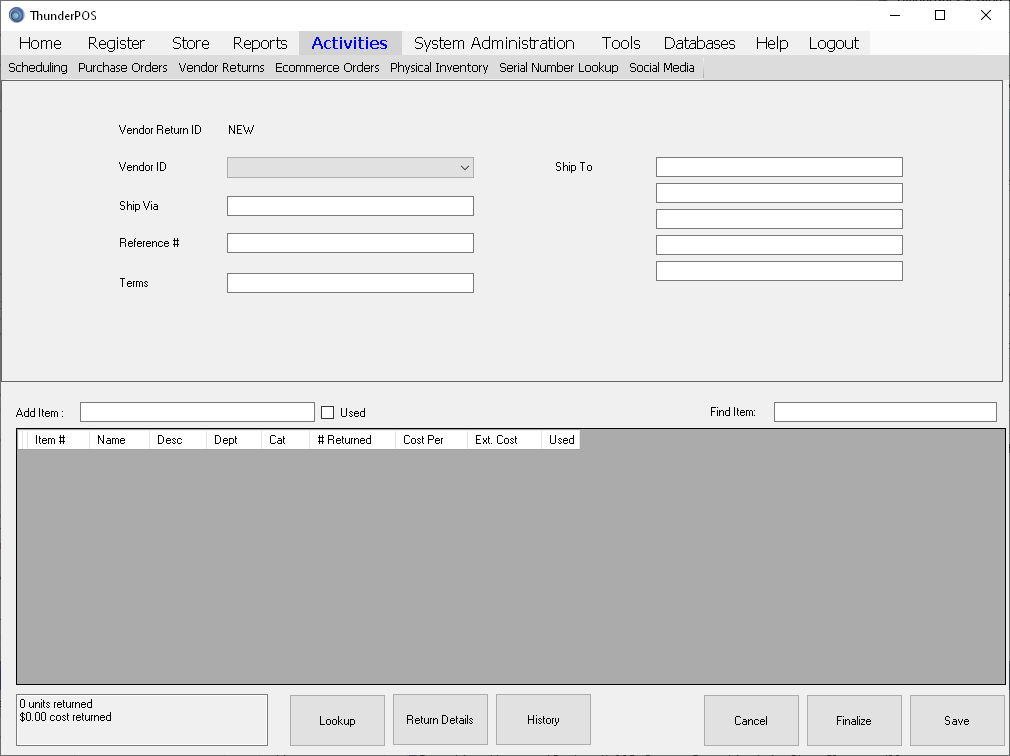
Task: Click the Find Item search field
Action: (885, 412)
